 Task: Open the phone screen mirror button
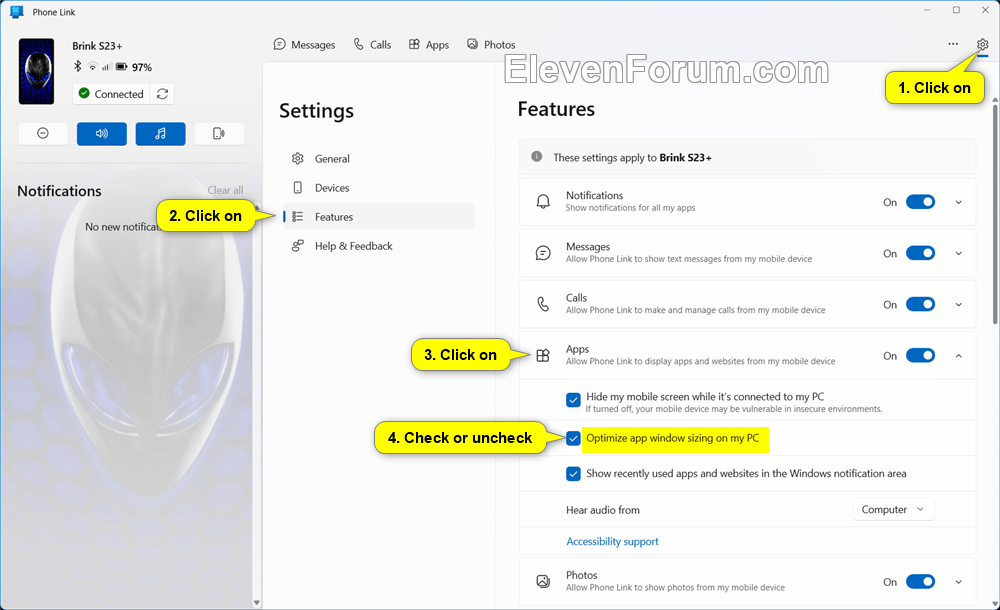pyautogui.click(x=219, y=133)
